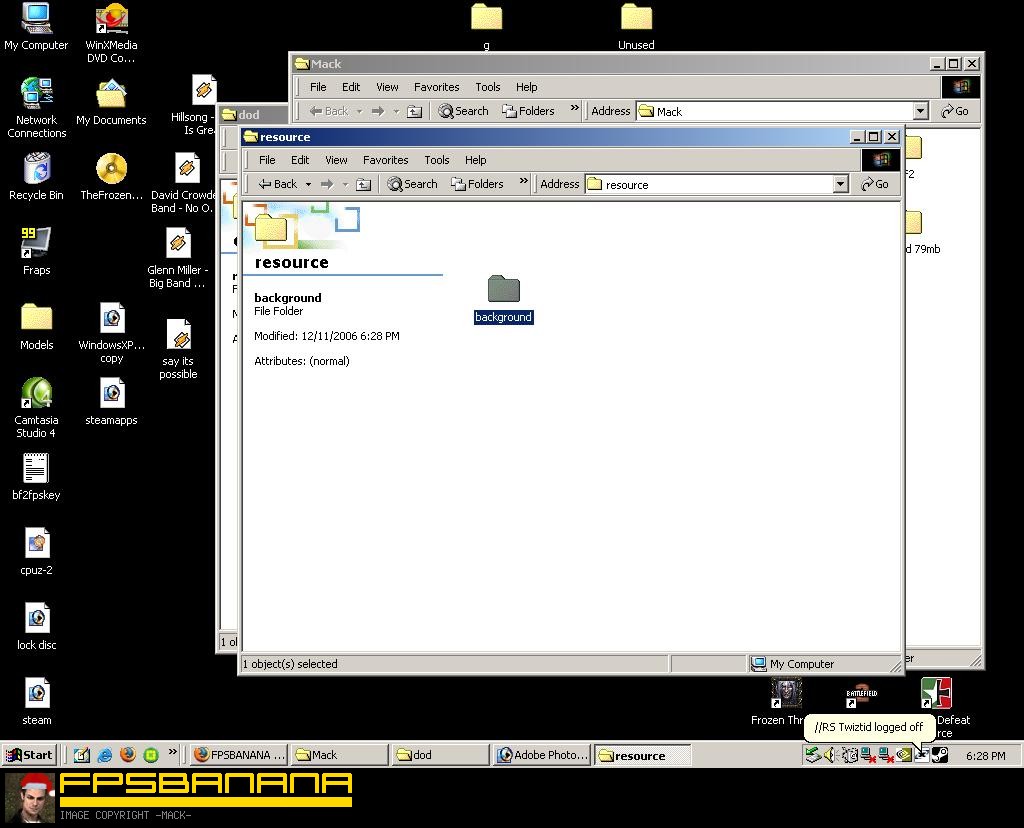
Task: Open Camtasia Studio 4 desktop icon
Action: (x=36, y=394)
